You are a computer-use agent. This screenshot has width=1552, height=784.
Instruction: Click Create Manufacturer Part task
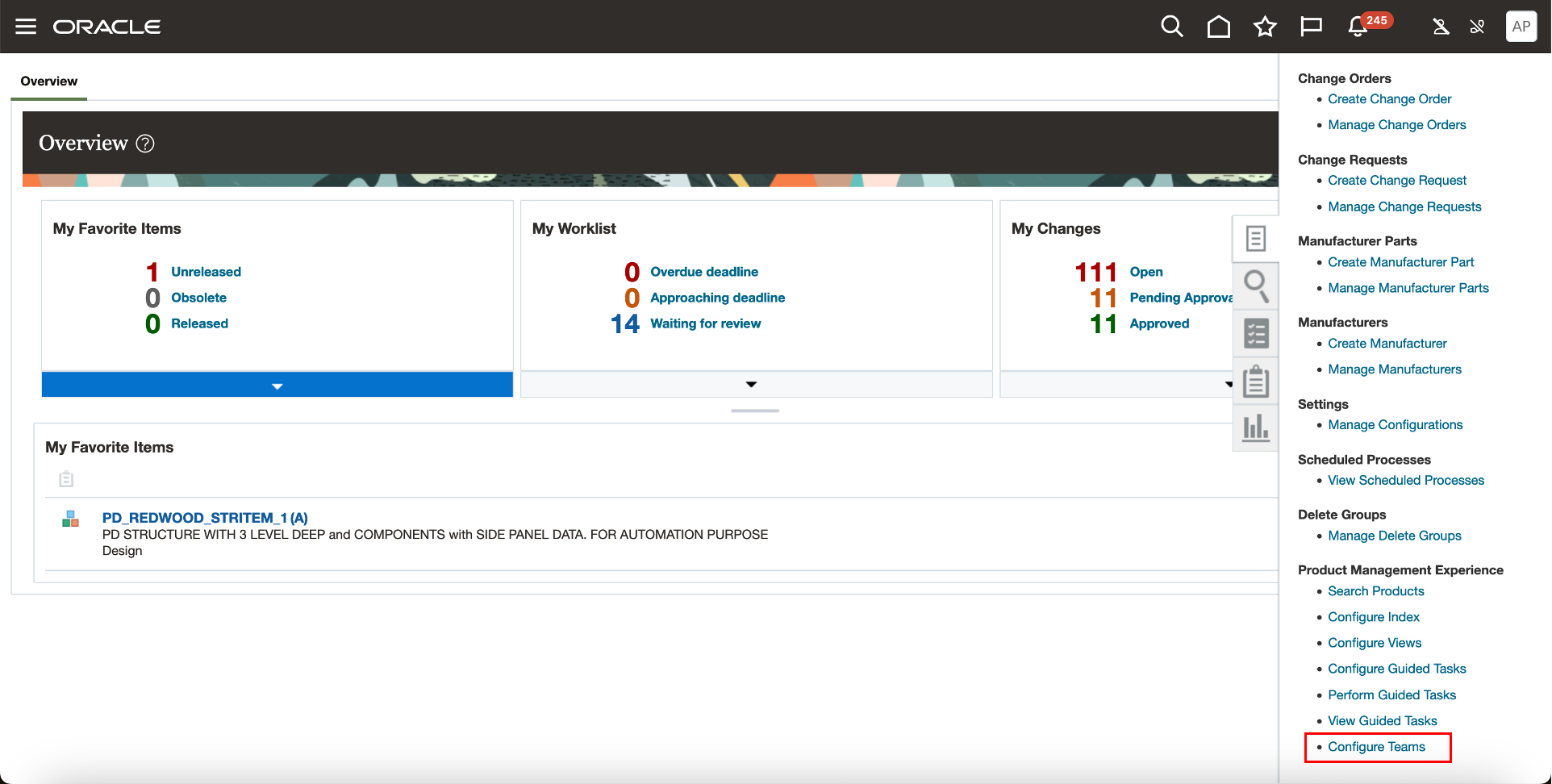point(1400,262)
